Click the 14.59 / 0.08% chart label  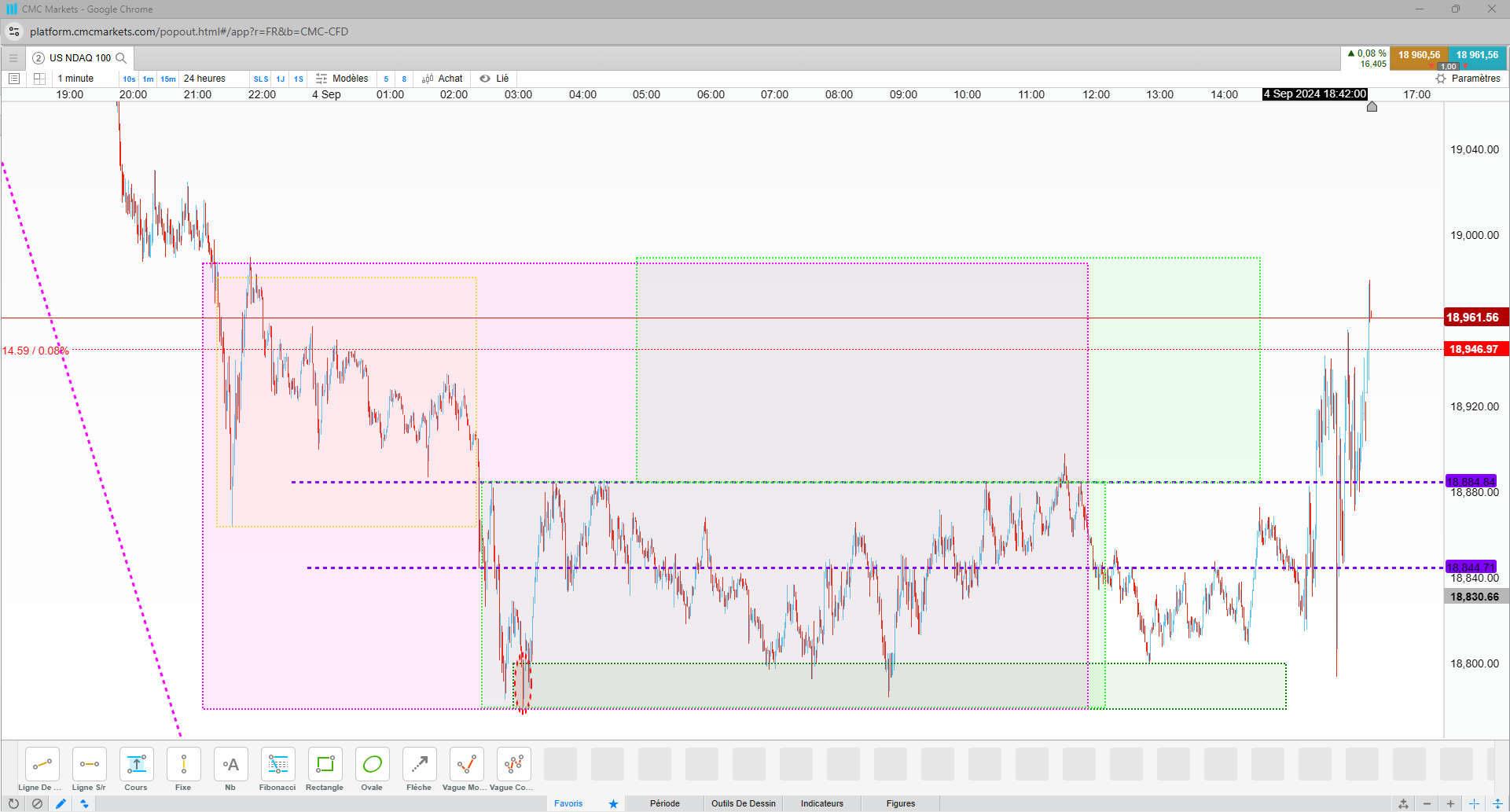click(35, 351)
